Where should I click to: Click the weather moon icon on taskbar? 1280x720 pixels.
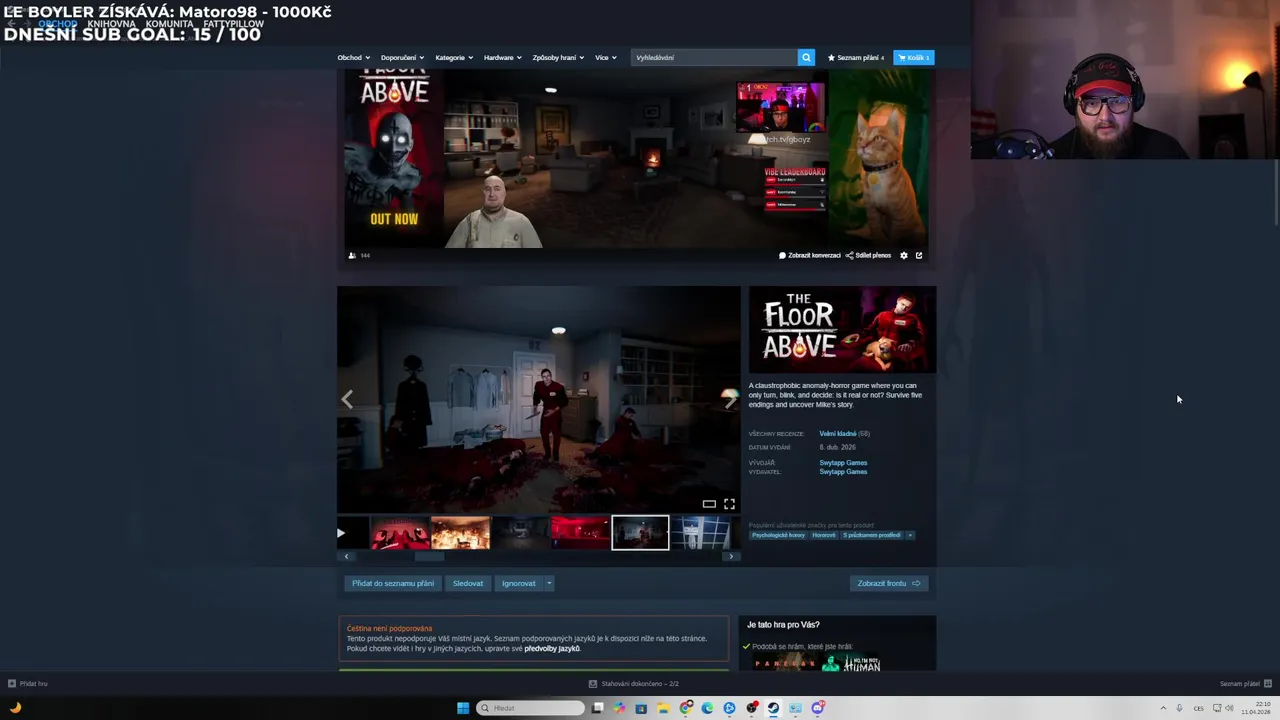[15, 708]
